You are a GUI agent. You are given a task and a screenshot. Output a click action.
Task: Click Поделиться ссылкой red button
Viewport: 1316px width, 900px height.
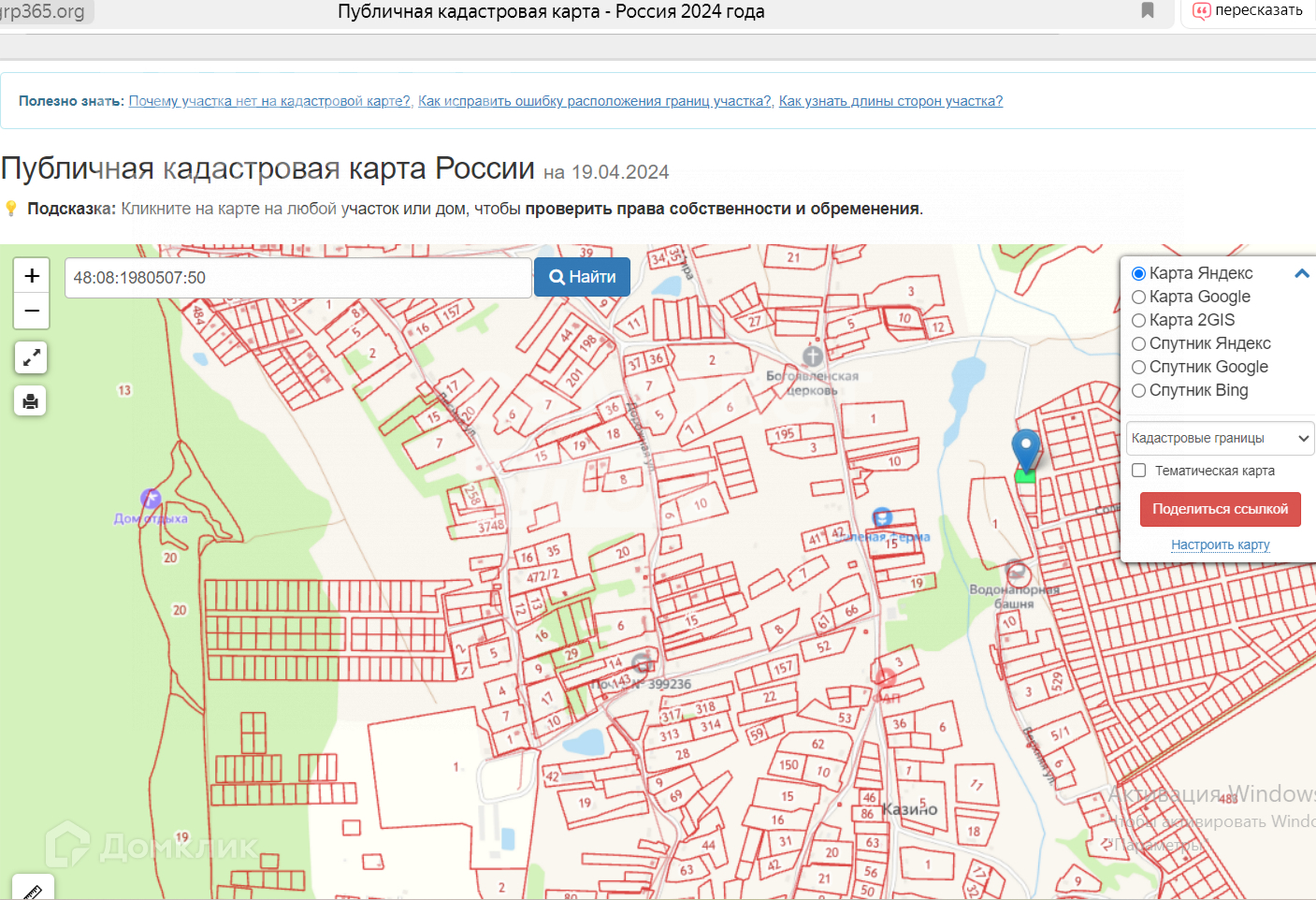1220,509
